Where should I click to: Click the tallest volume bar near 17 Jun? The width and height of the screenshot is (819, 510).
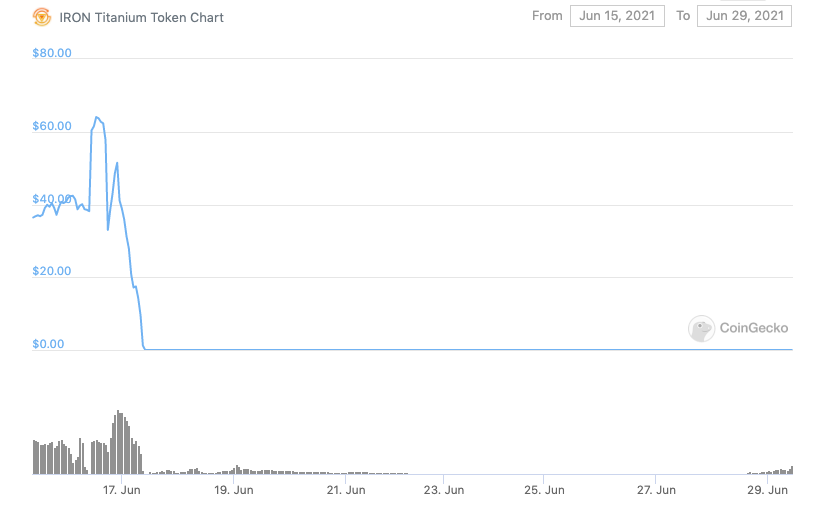pos(118,441)
